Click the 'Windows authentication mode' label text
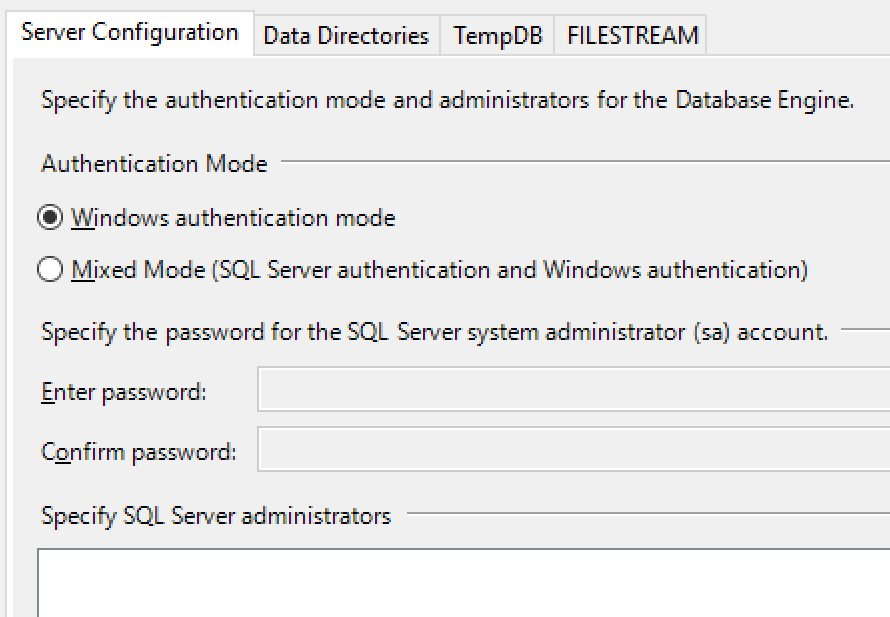 [233, 218]
